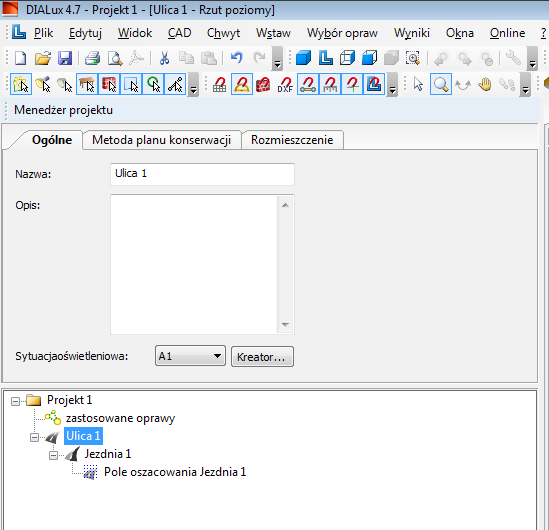Viewport: 549px width, 530px height.
Task: Expand standard toolbar overflow options
Action: (277, 59)
